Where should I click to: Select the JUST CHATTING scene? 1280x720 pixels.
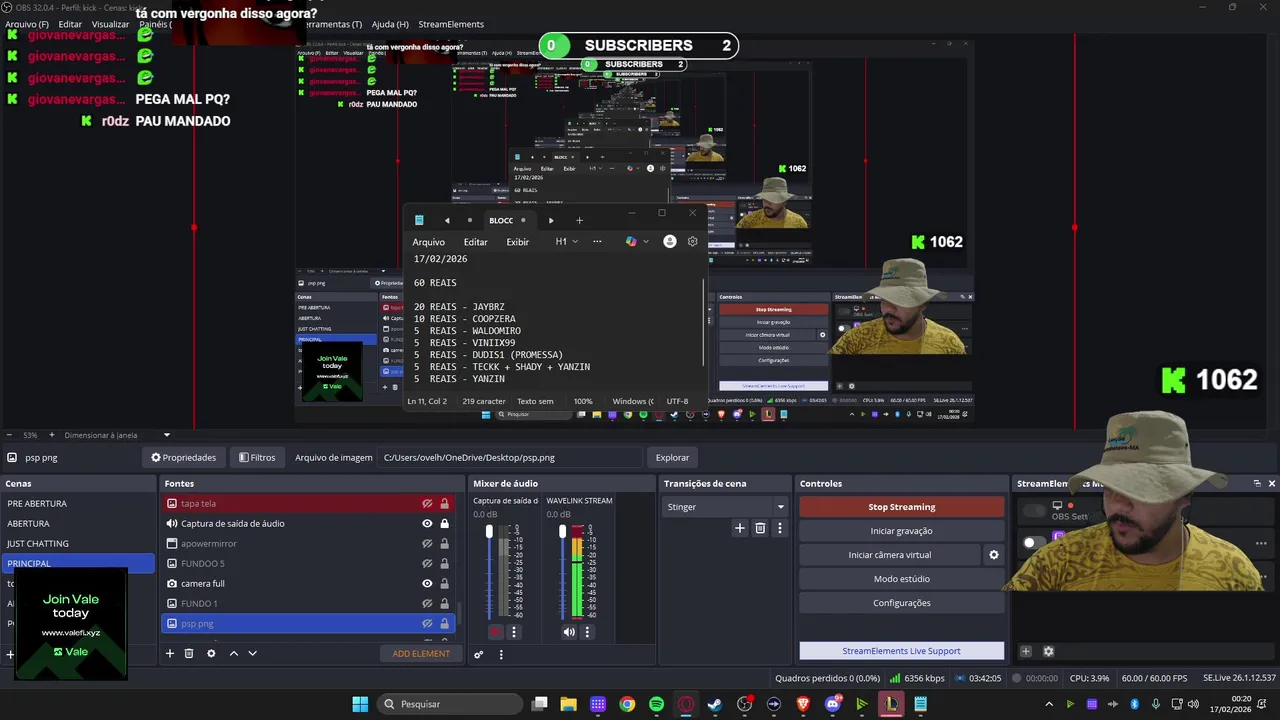[78, 543]
